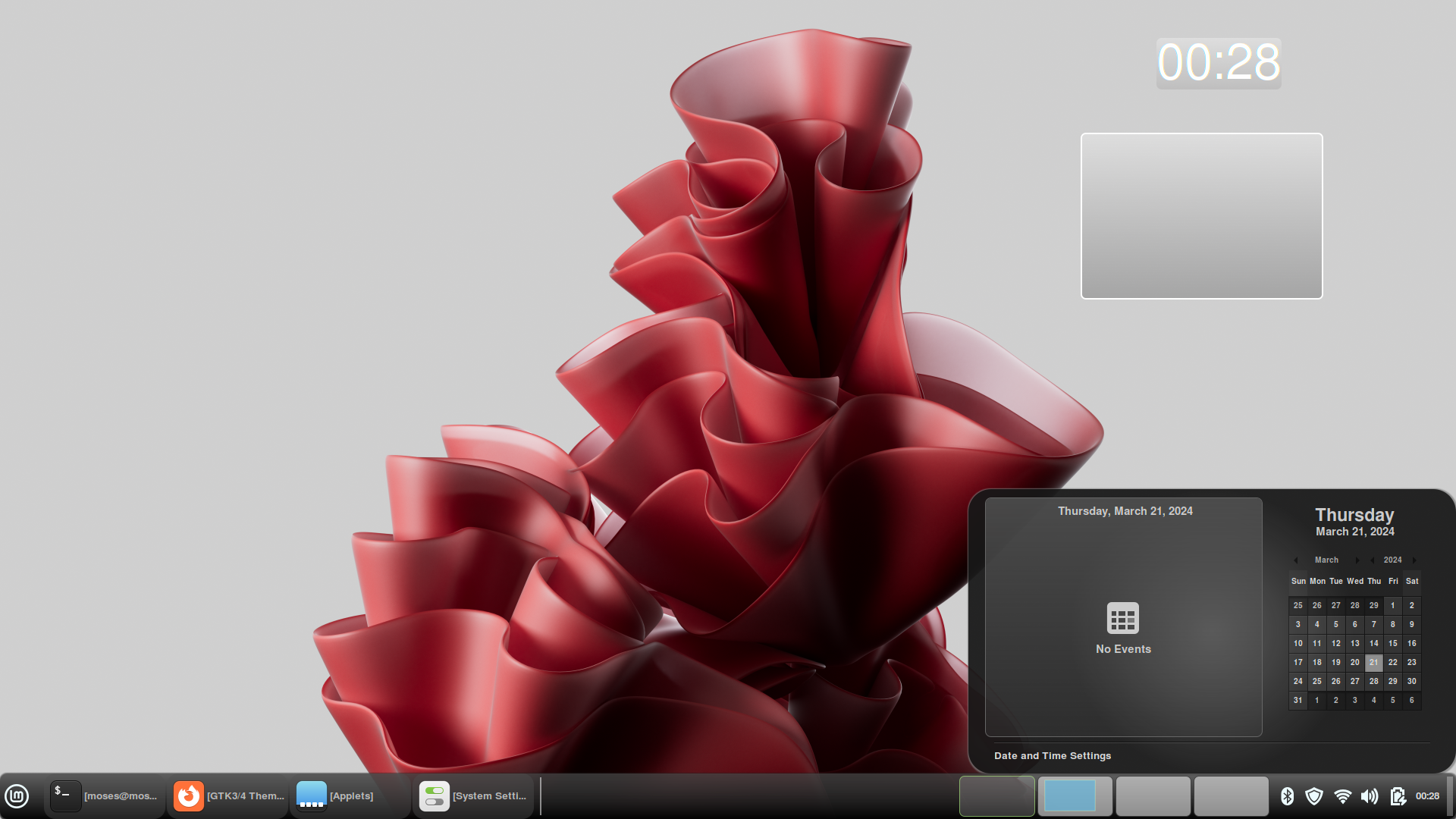Click the Thursday heading in the calendar popup

tap(1354, 515)
